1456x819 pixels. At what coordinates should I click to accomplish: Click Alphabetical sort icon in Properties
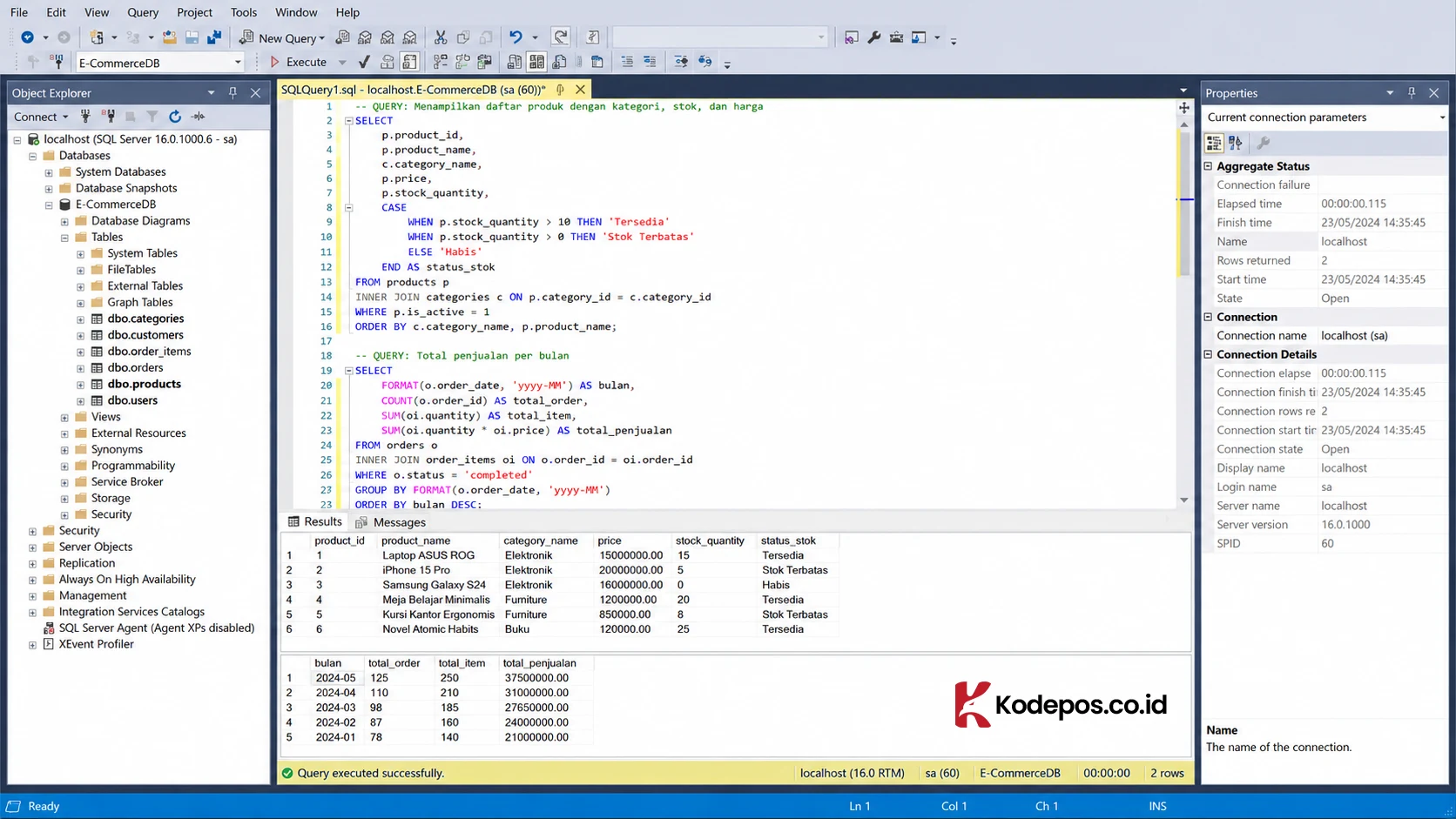tap(1236, 143)
